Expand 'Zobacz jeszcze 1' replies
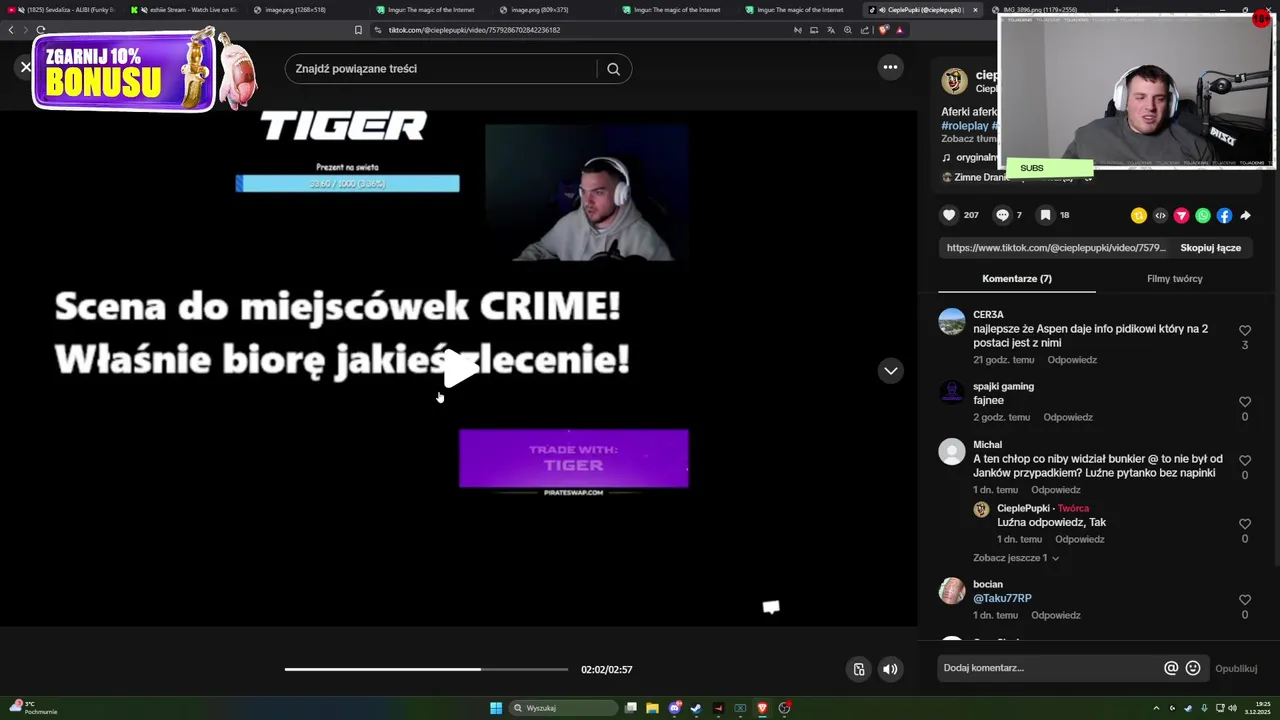 (x=1016, y=558)
